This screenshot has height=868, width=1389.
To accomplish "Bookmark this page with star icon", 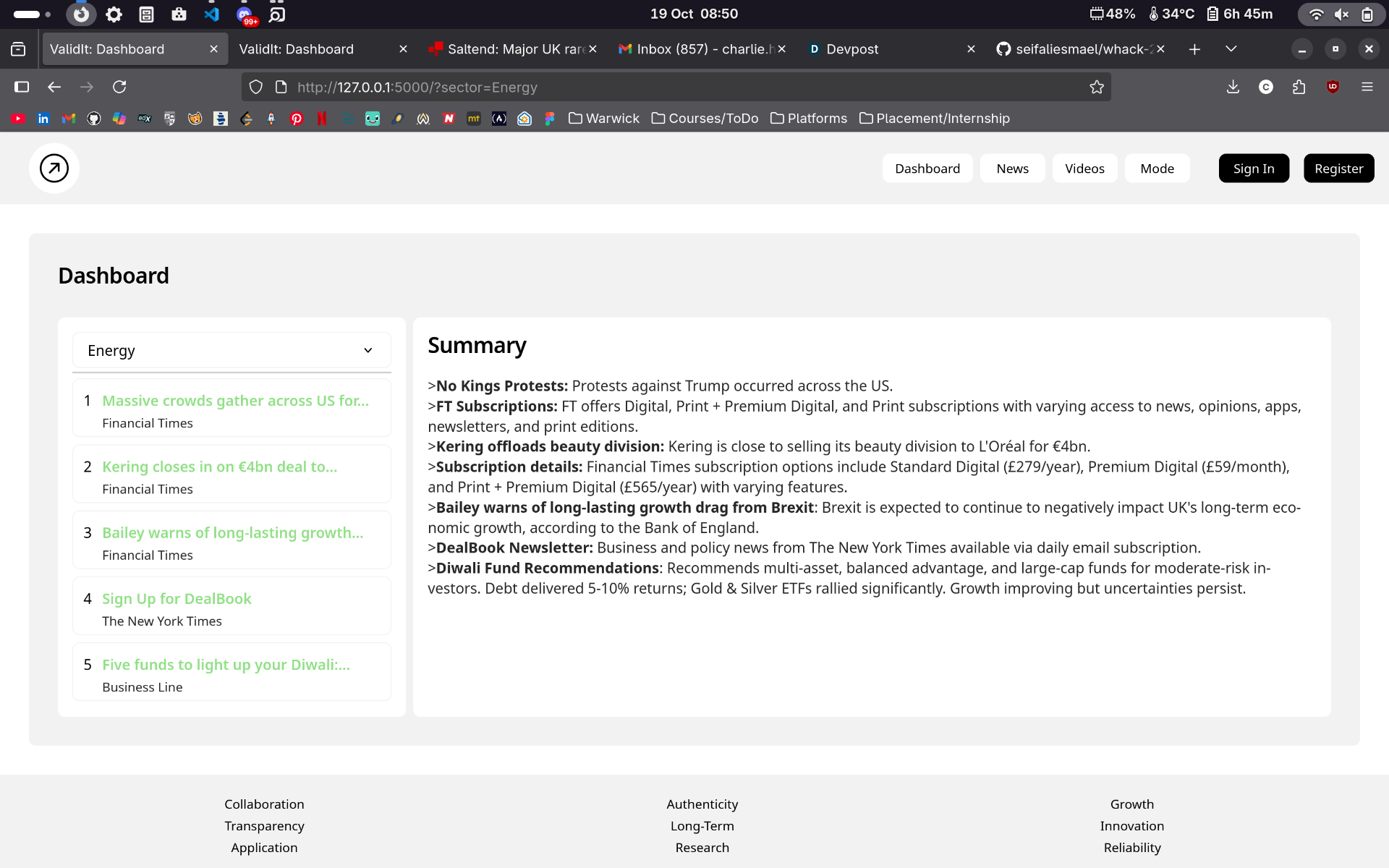I will click(x=1097, y=87).
